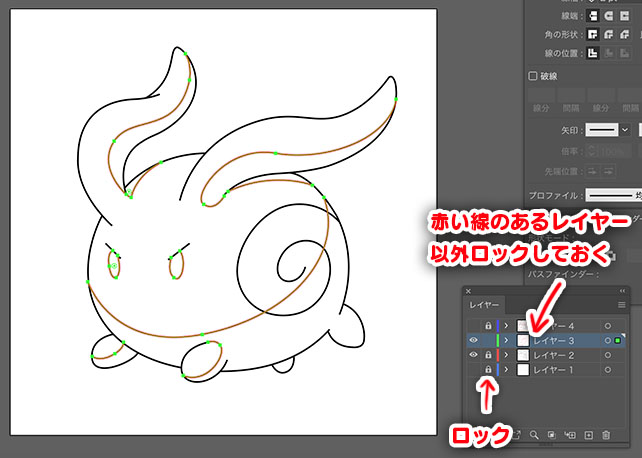Screen dimensions: 642x458
Task: Click the target circle for レイヤー 2
Action: tap(608, 355)
